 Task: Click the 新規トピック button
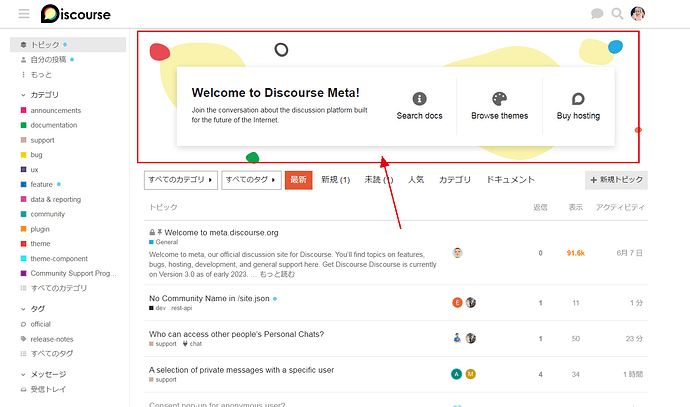[x=616, y=180]
